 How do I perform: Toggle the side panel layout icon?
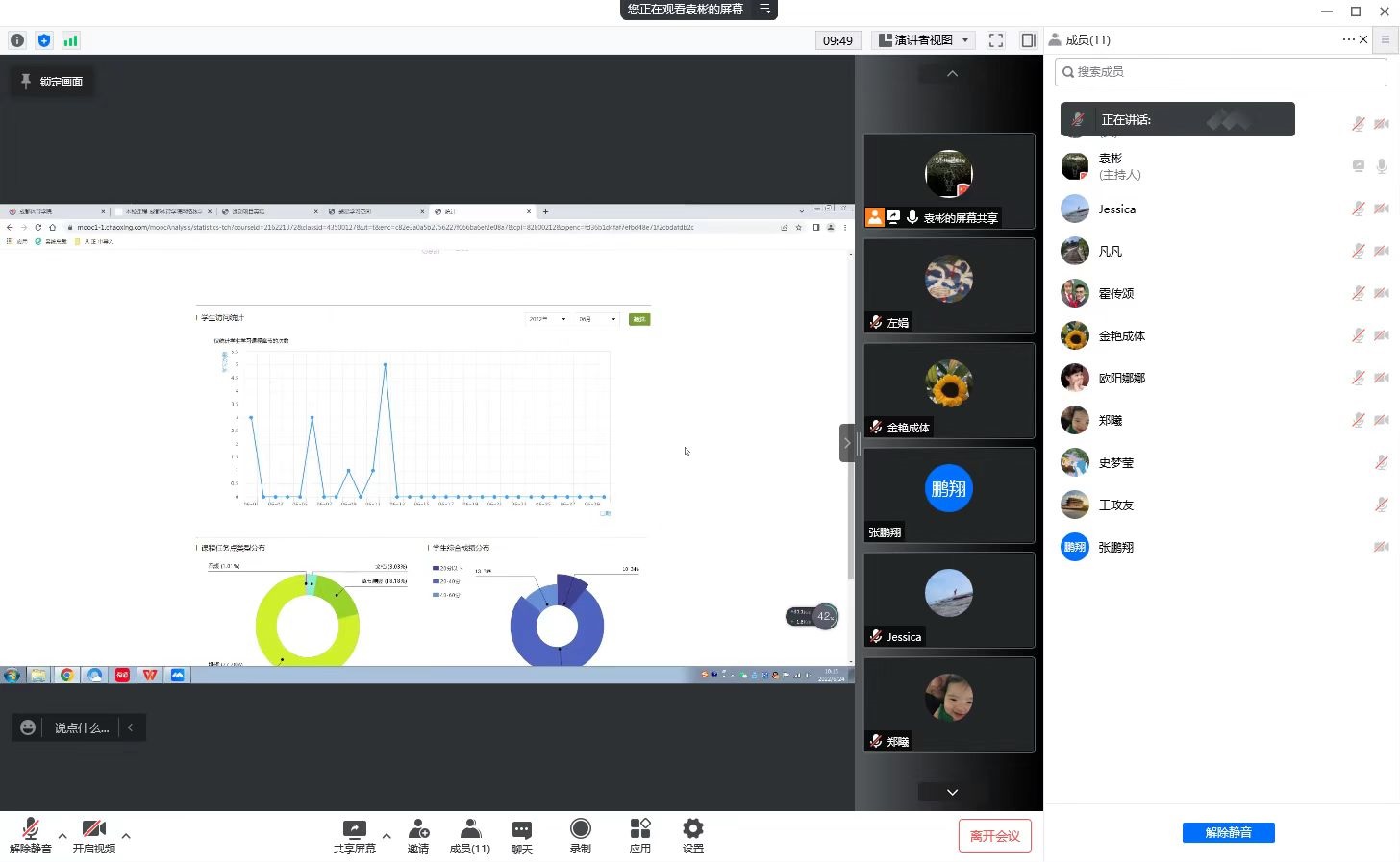pyautogui.click(x=1028, y=40)
